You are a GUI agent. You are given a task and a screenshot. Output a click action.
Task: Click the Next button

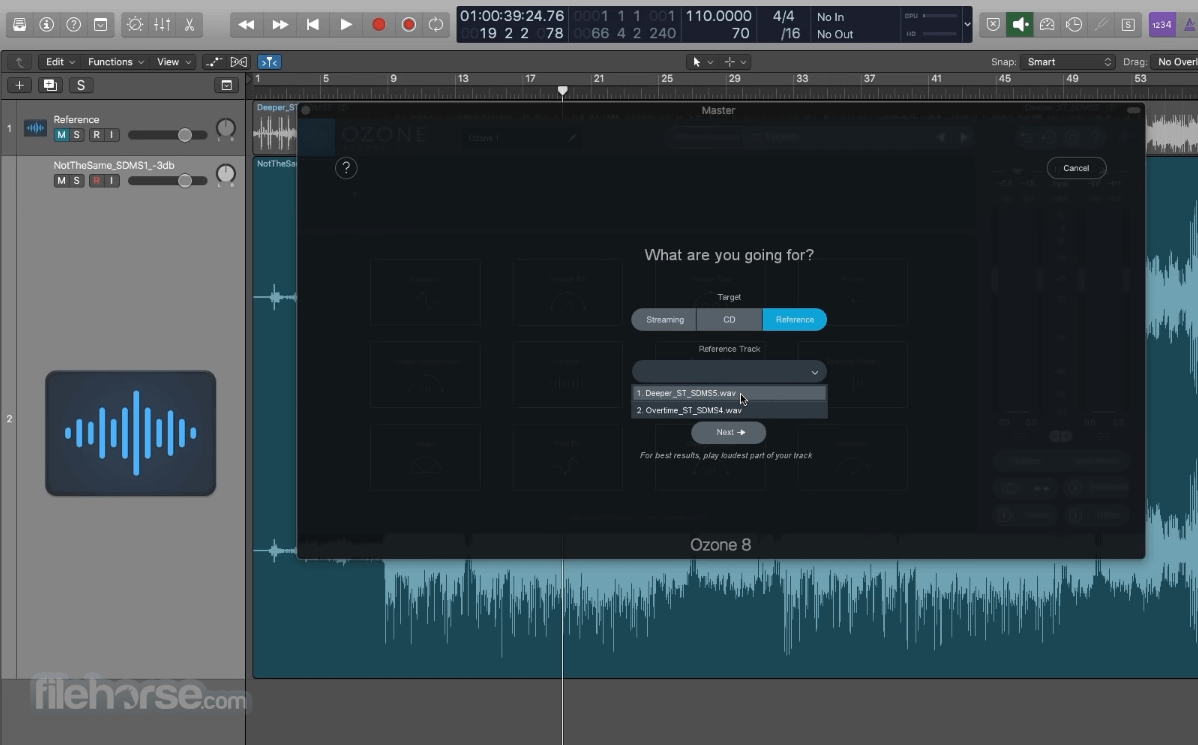click(729, 432)
